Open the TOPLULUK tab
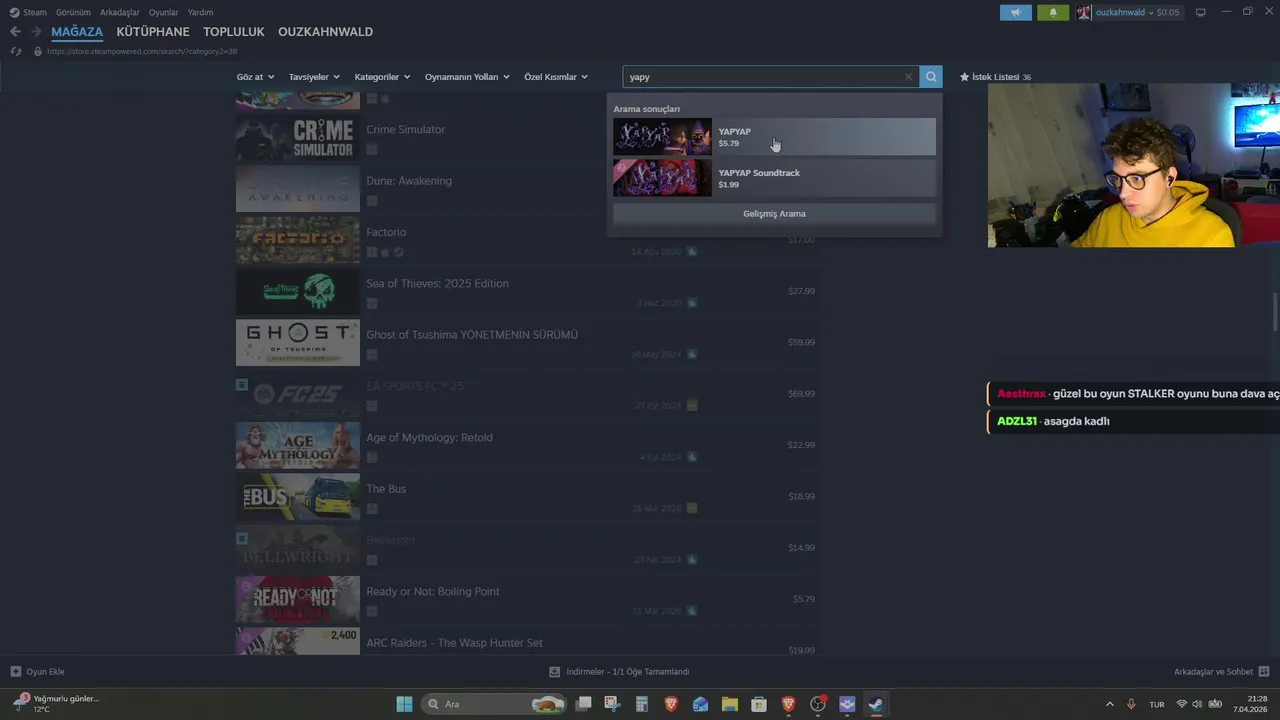This screenshot has width=1280, height=720. [x=234, y=32]
